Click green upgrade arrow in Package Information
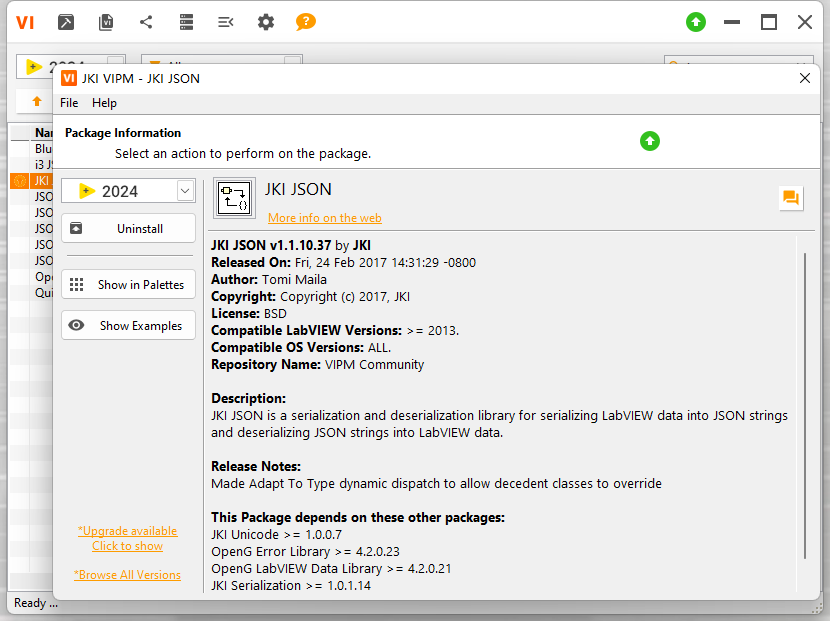The image size is (830, 621). [649, 141]
